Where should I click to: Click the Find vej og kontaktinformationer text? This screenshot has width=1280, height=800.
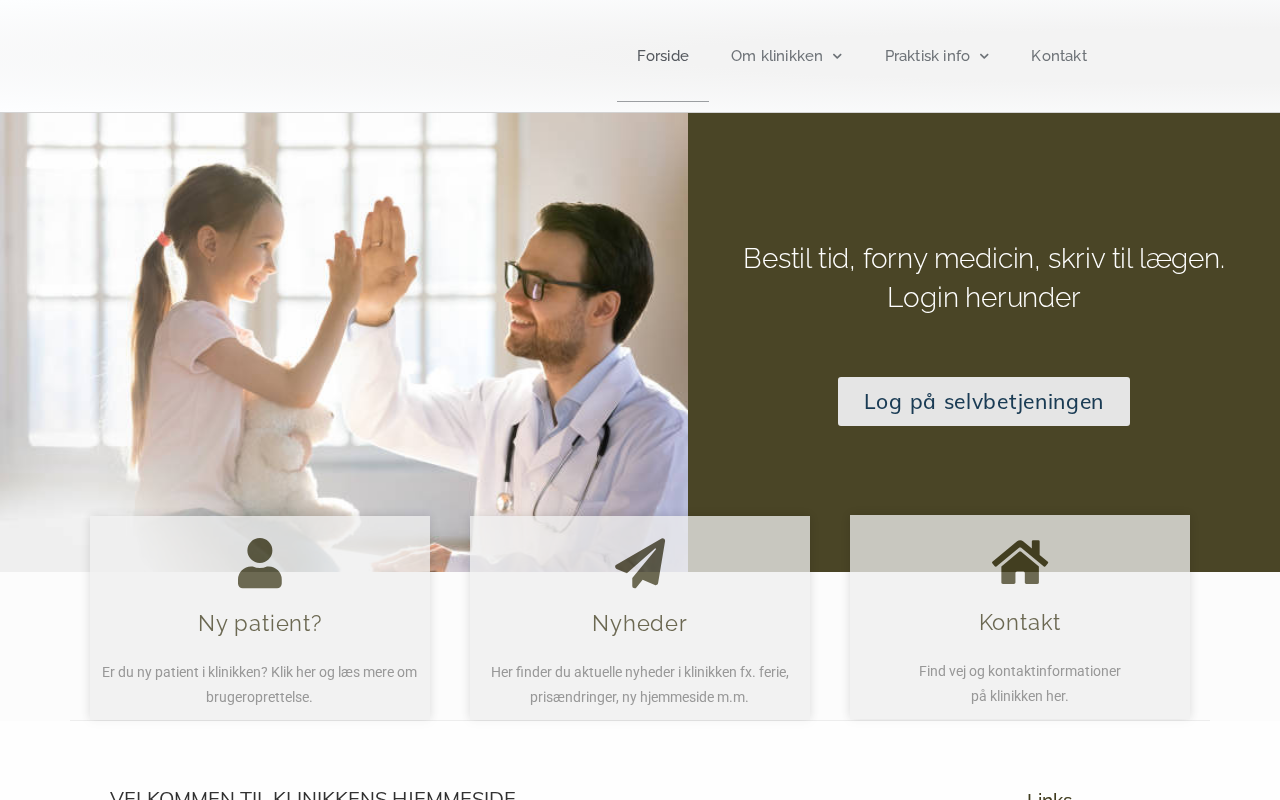click(x=1020, y=671)
